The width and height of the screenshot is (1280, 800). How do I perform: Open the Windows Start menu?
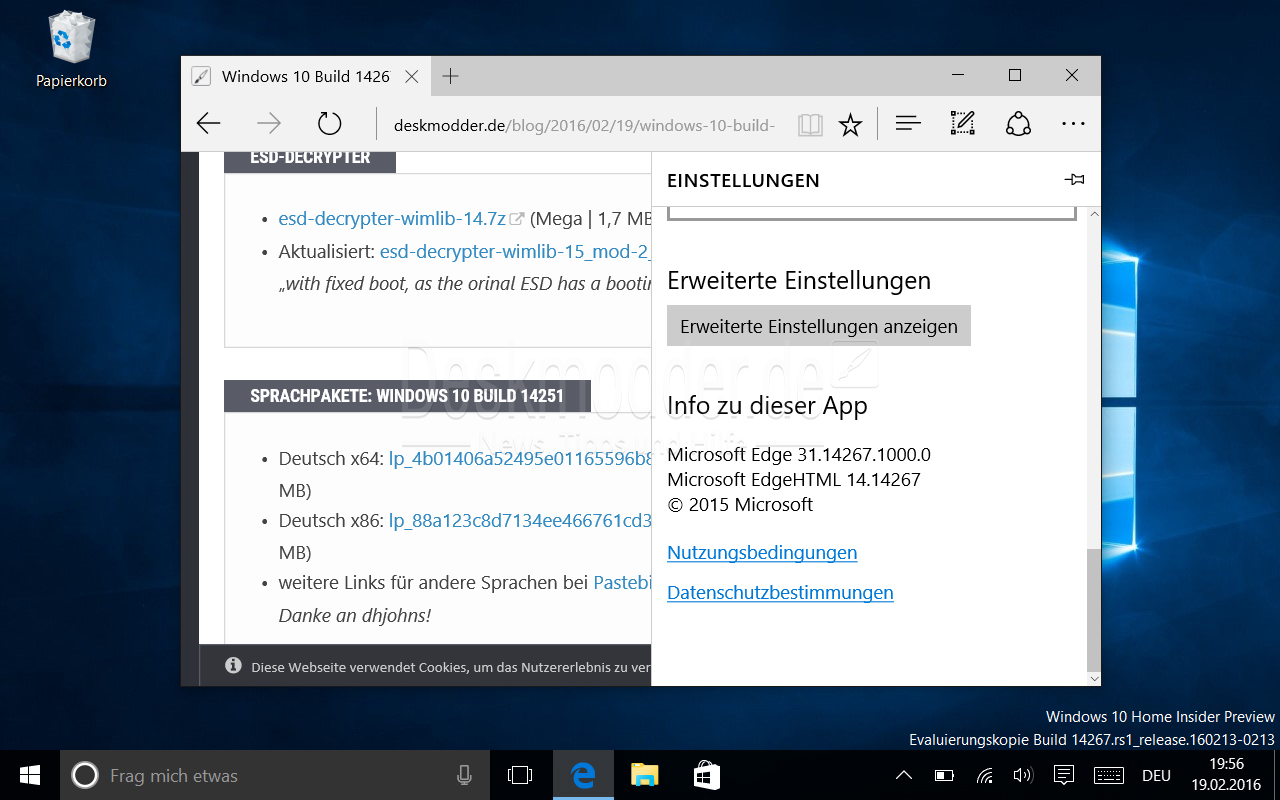pos(30,775)
